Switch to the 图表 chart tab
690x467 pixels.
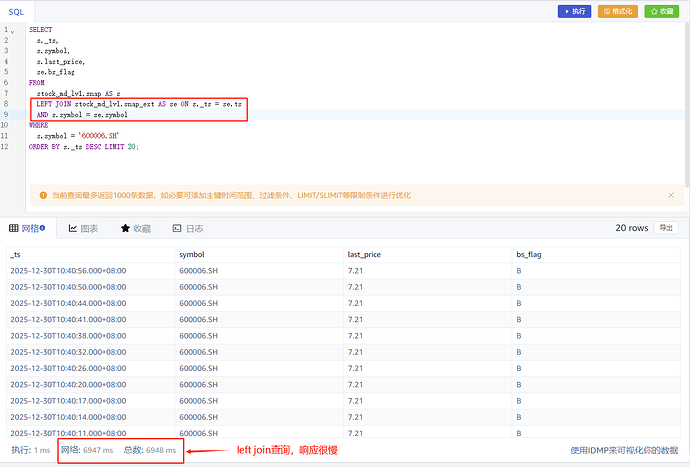click(x=83, y=228)
